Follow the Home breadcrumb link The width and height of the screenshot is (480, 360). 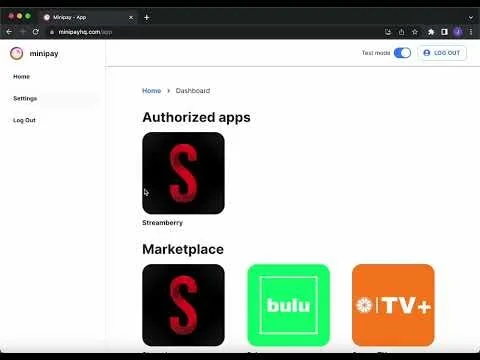pos(152,91)
